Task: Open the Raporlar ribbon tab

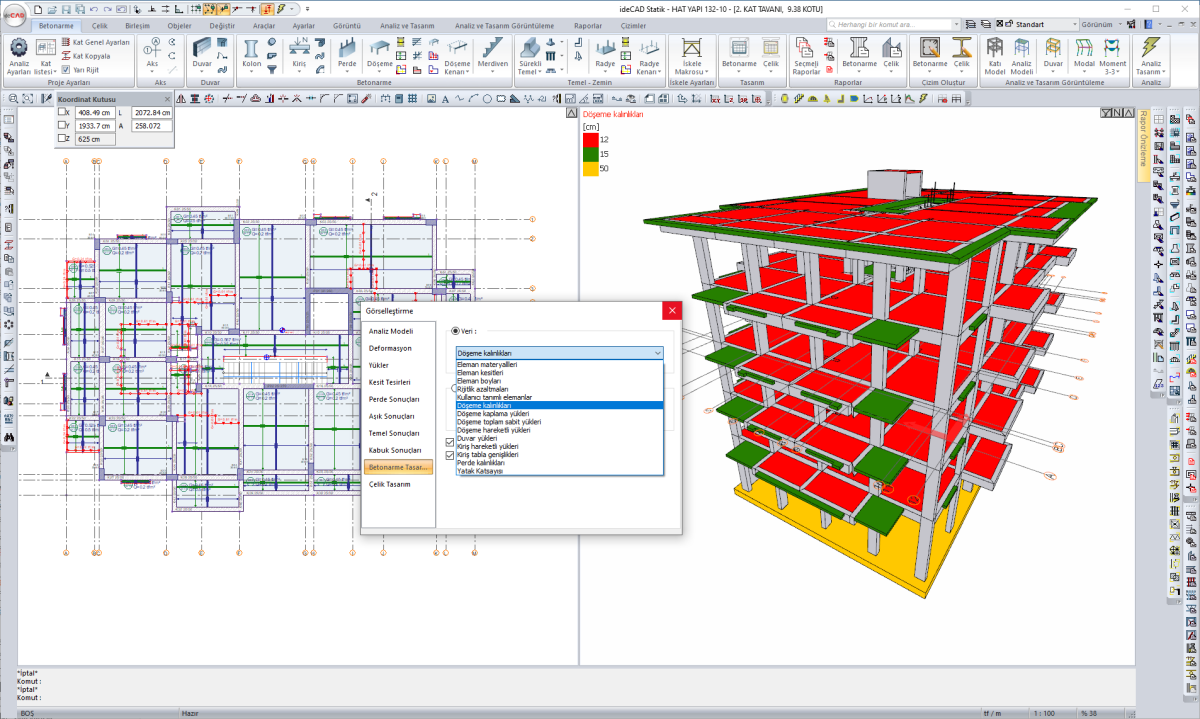Action: (588, 24)
